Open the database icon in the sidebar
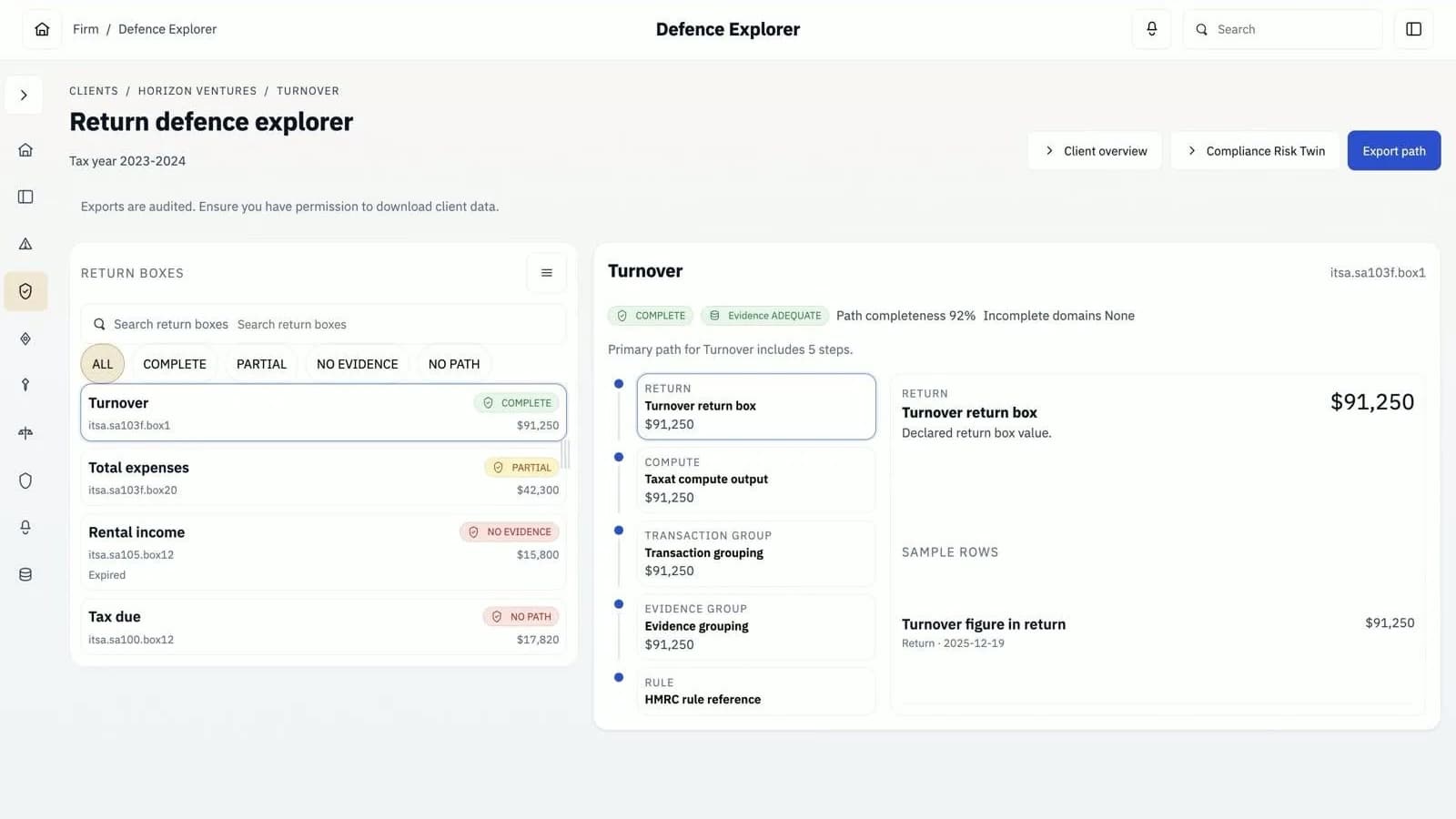 (x=25, y=575)
